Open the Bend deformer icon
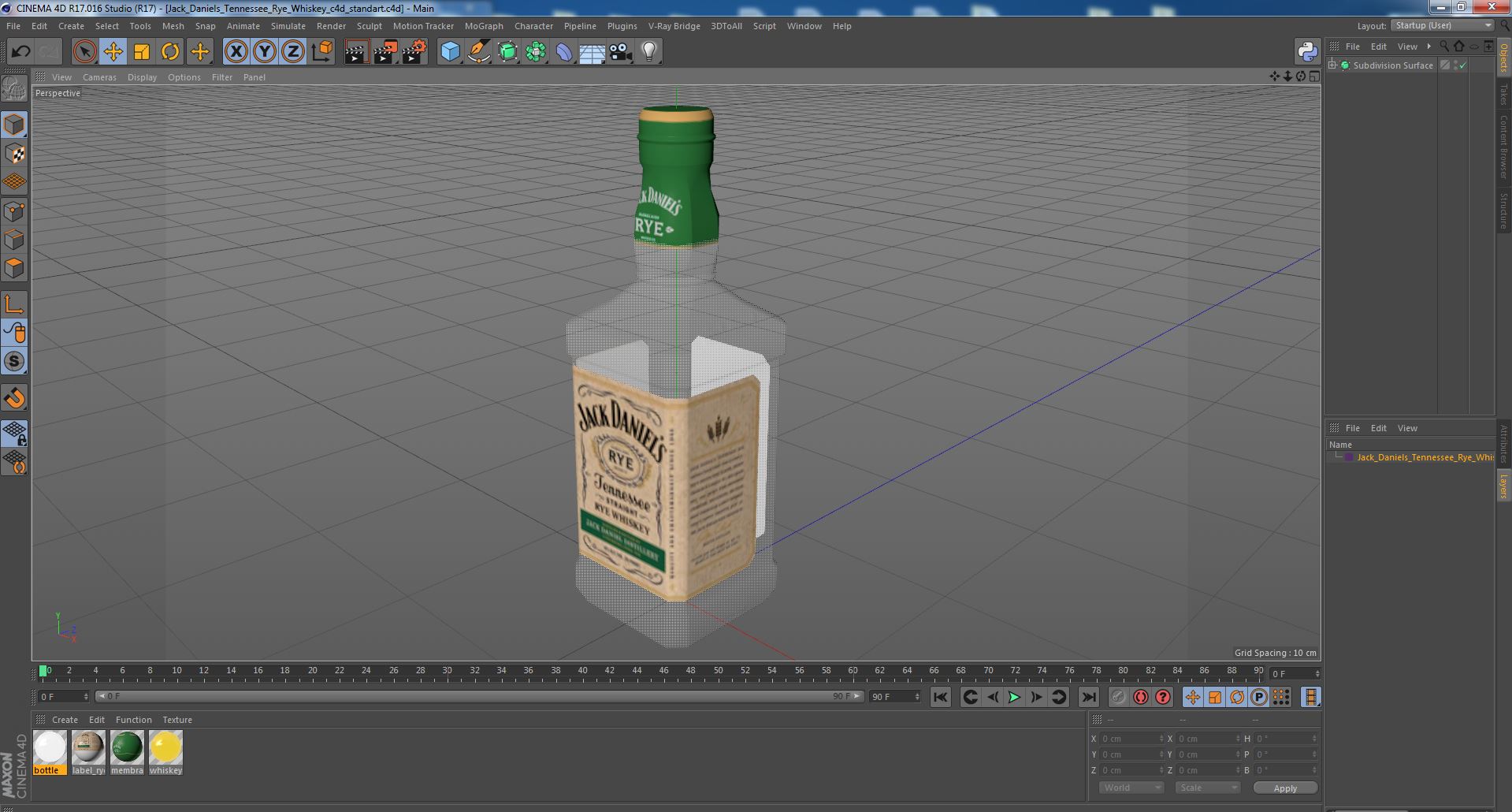Screen dimensions: 1512x812 564,52
